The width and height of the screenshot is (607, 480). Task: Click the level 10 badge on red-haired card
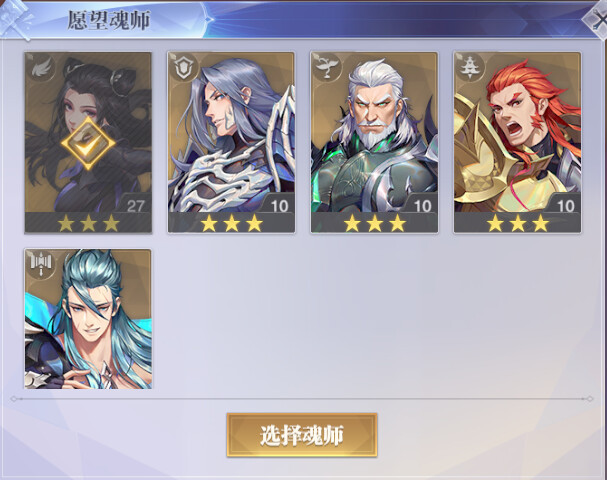(566, 206)
